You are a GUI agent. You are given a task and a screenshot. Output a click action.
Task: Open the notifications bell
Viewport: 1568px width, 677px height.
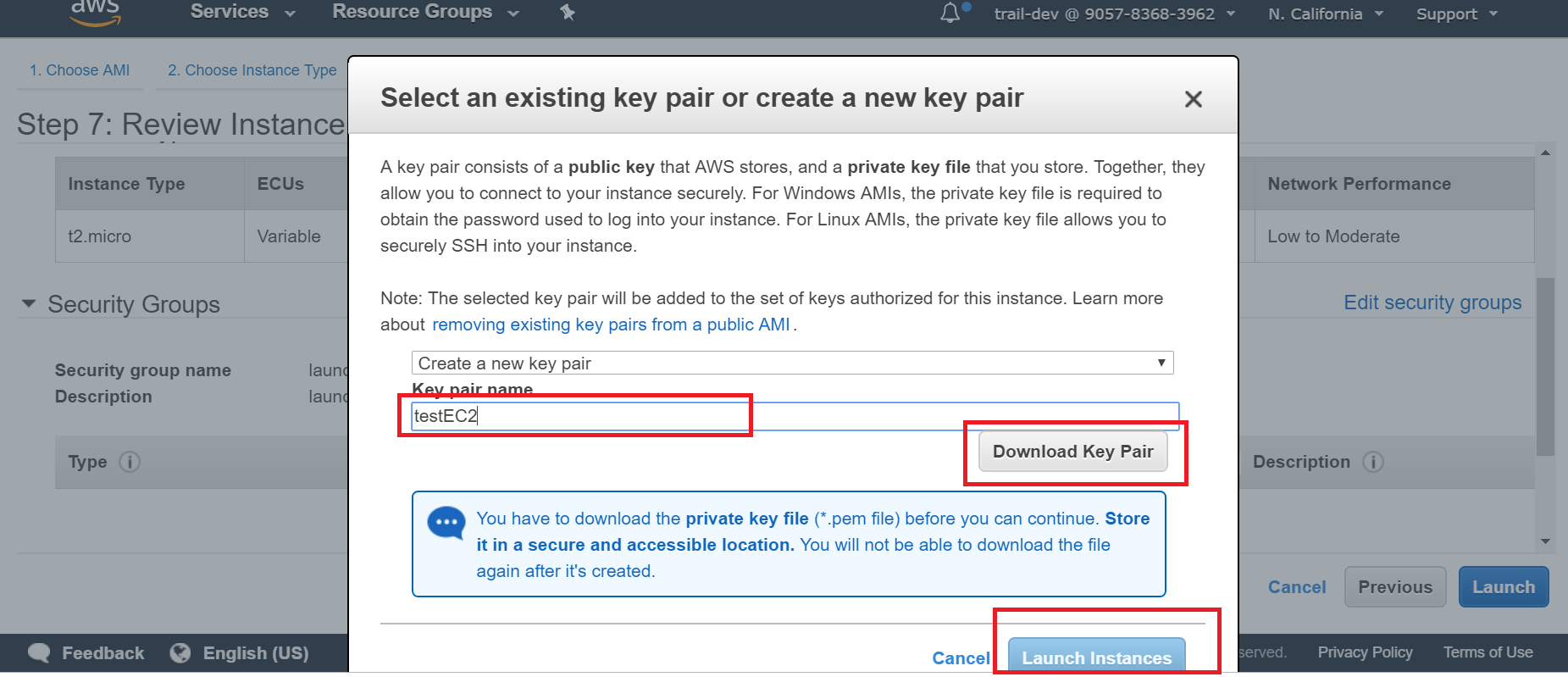point(950,13)
